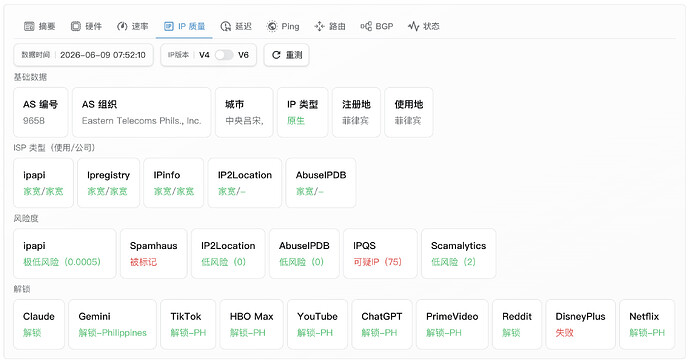
Task: Click the Ipregistry ISP type card
Action: point(109,183)
